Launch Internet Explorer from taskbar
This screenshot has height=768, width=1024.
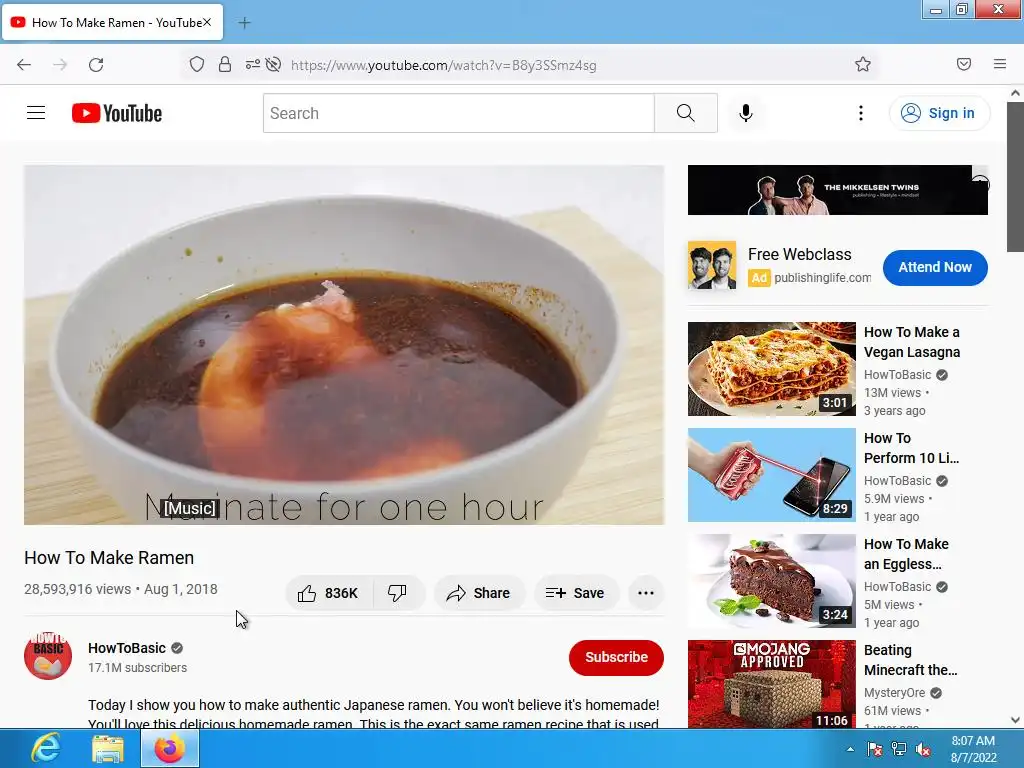[x=46, y=748]
